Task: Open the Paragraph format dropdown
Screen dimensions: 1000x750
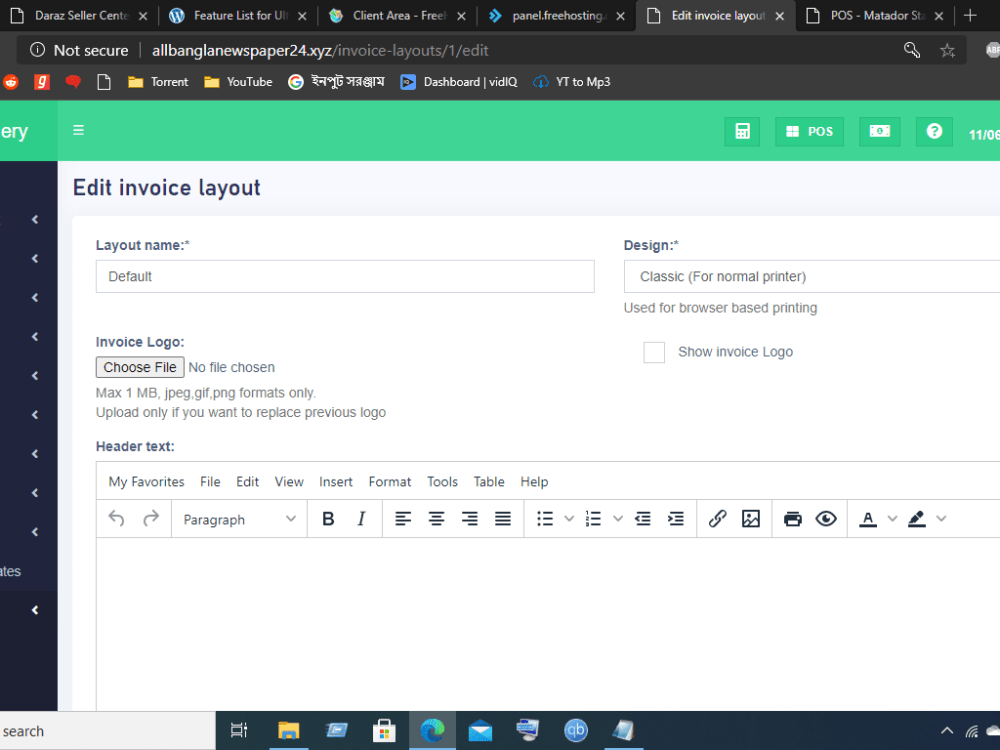Action: pyautogui.click(x=239, y=519)
